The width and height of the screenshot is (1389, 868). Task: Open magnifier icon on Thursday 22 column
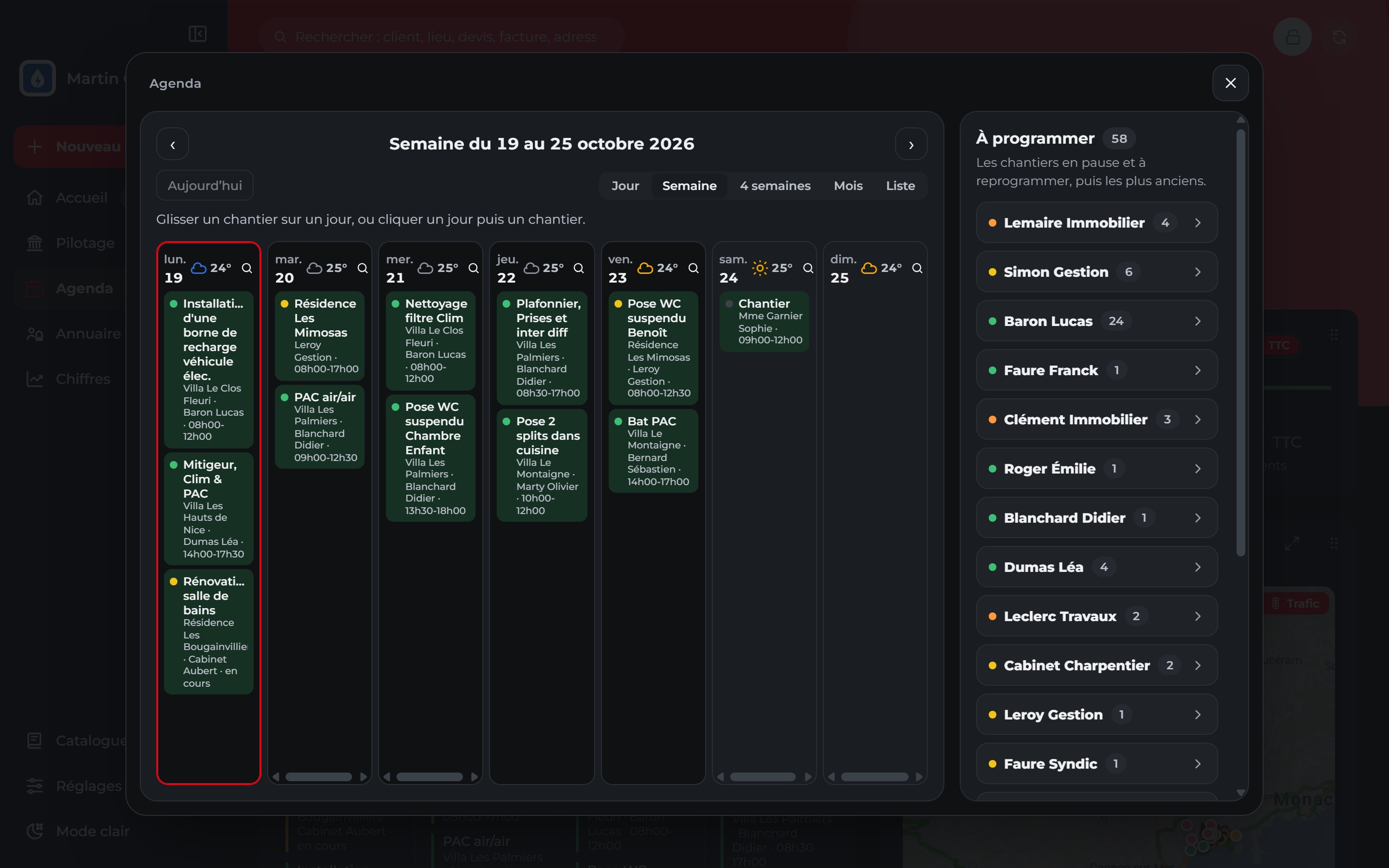click(579, 268)
